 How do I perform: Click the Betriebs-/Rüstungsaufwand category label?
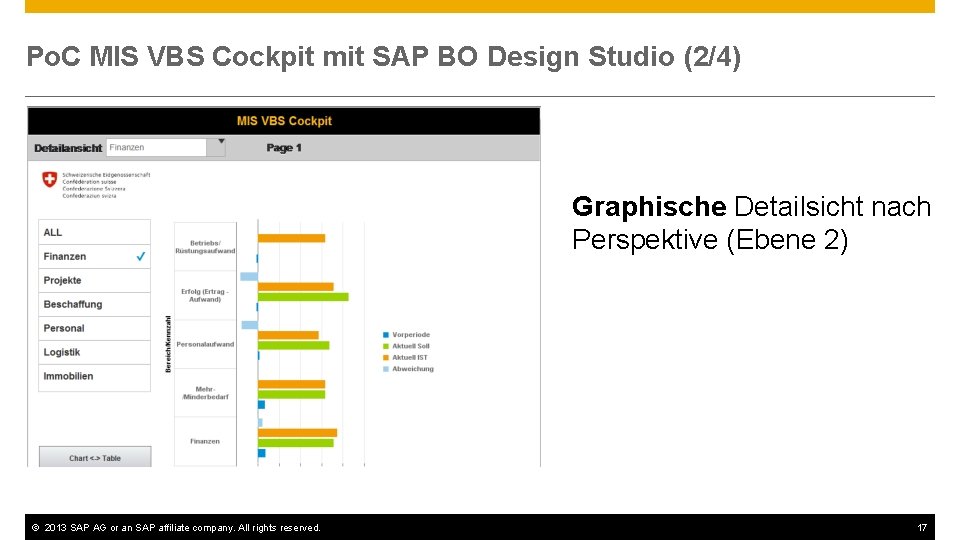[x=205, y=247]
